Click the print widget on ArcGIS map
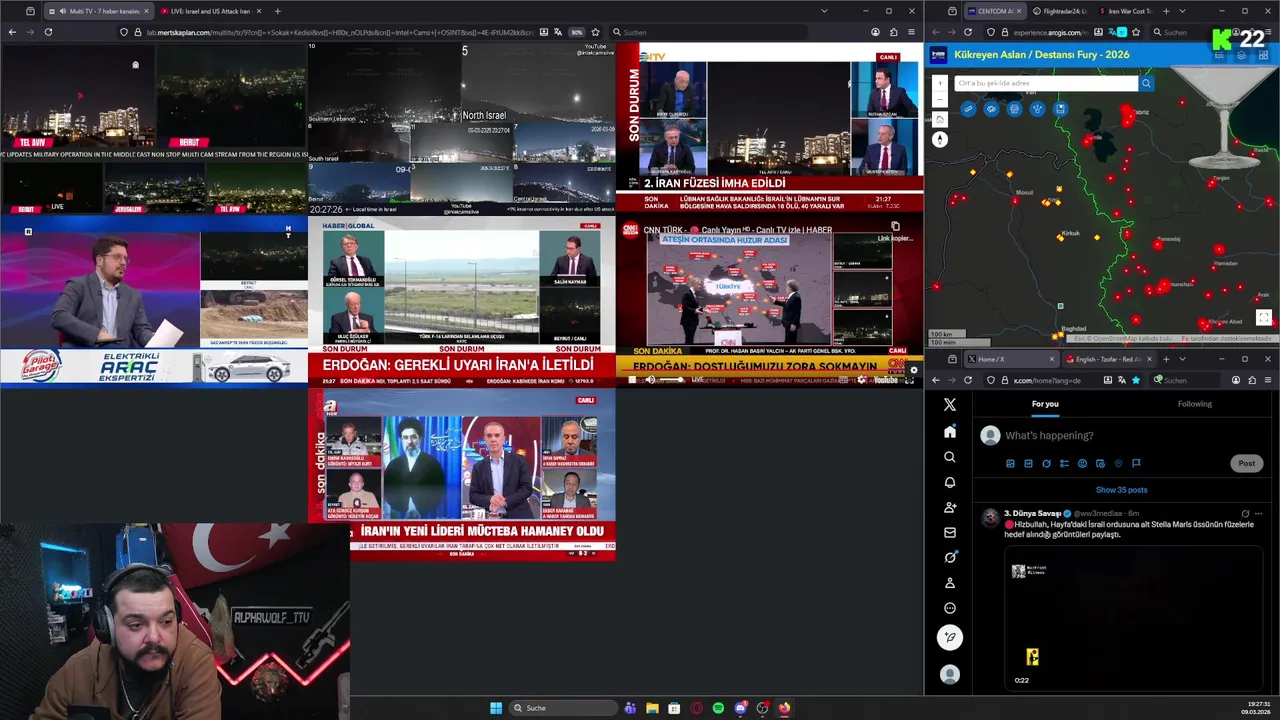The image size is (1280, 720). (x=1014, y=109)
